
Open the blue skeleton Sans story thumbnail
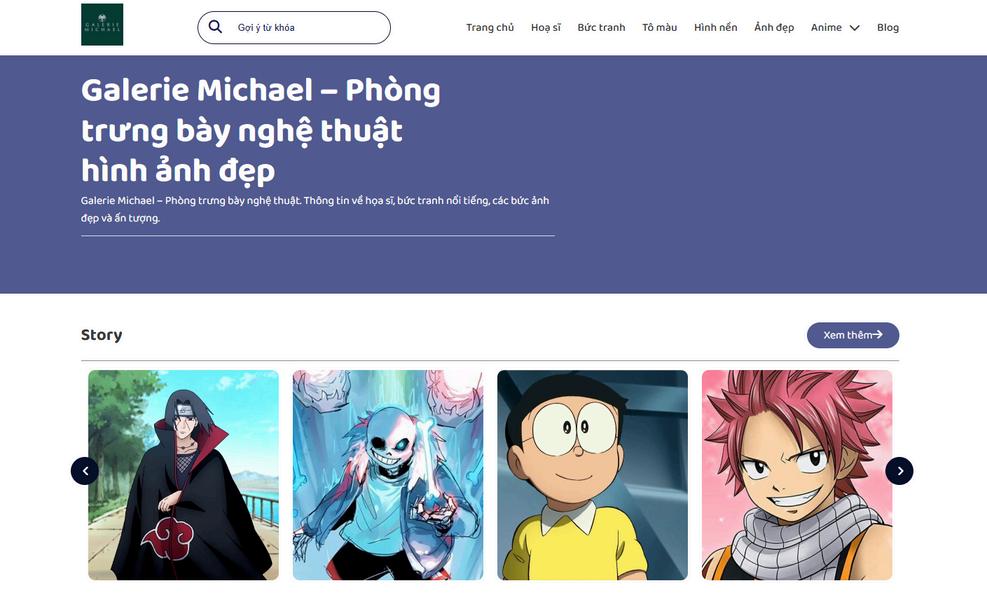pyautogui.click(x=388, y=475)
